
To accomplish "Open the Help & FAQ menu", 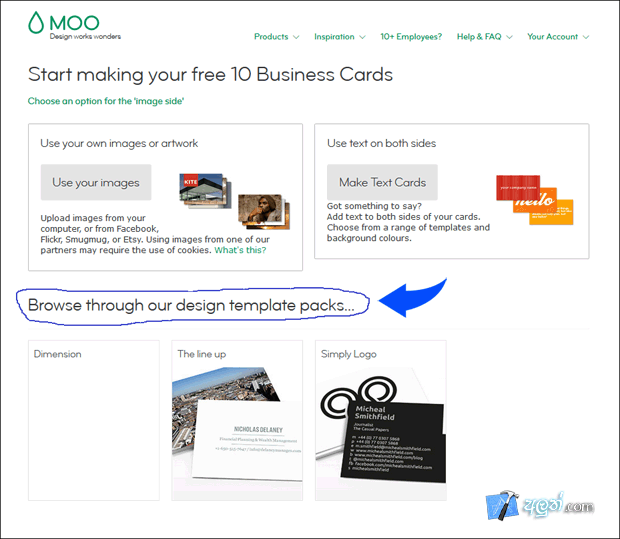I will pyautogui.click(x=479, y=37).
